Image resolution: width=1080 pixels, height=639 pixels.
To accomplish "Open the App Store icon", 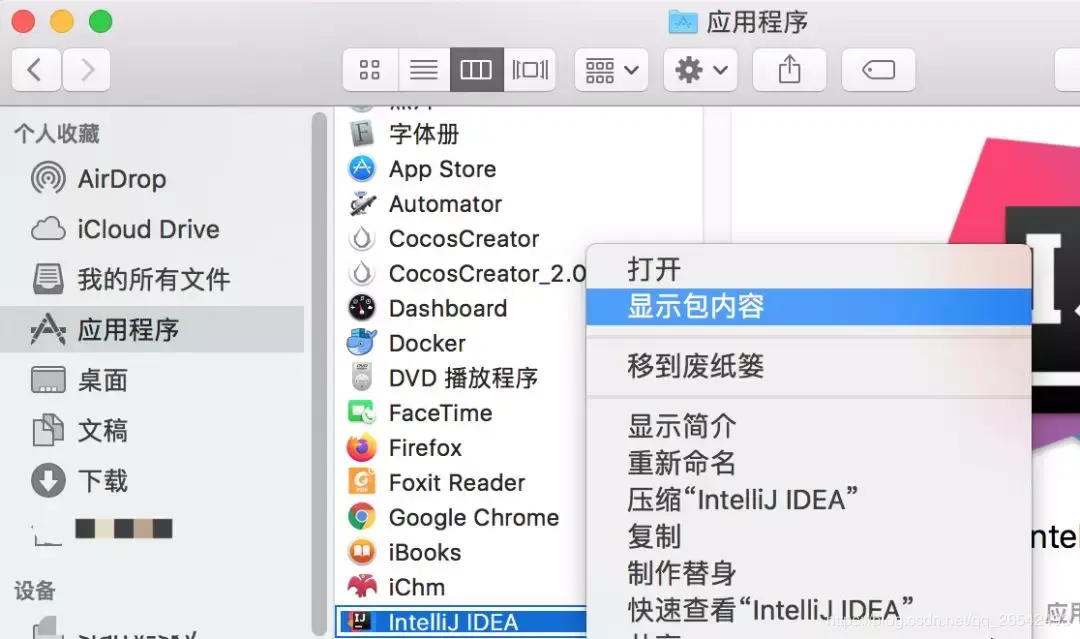I will (x=360, y=168).
